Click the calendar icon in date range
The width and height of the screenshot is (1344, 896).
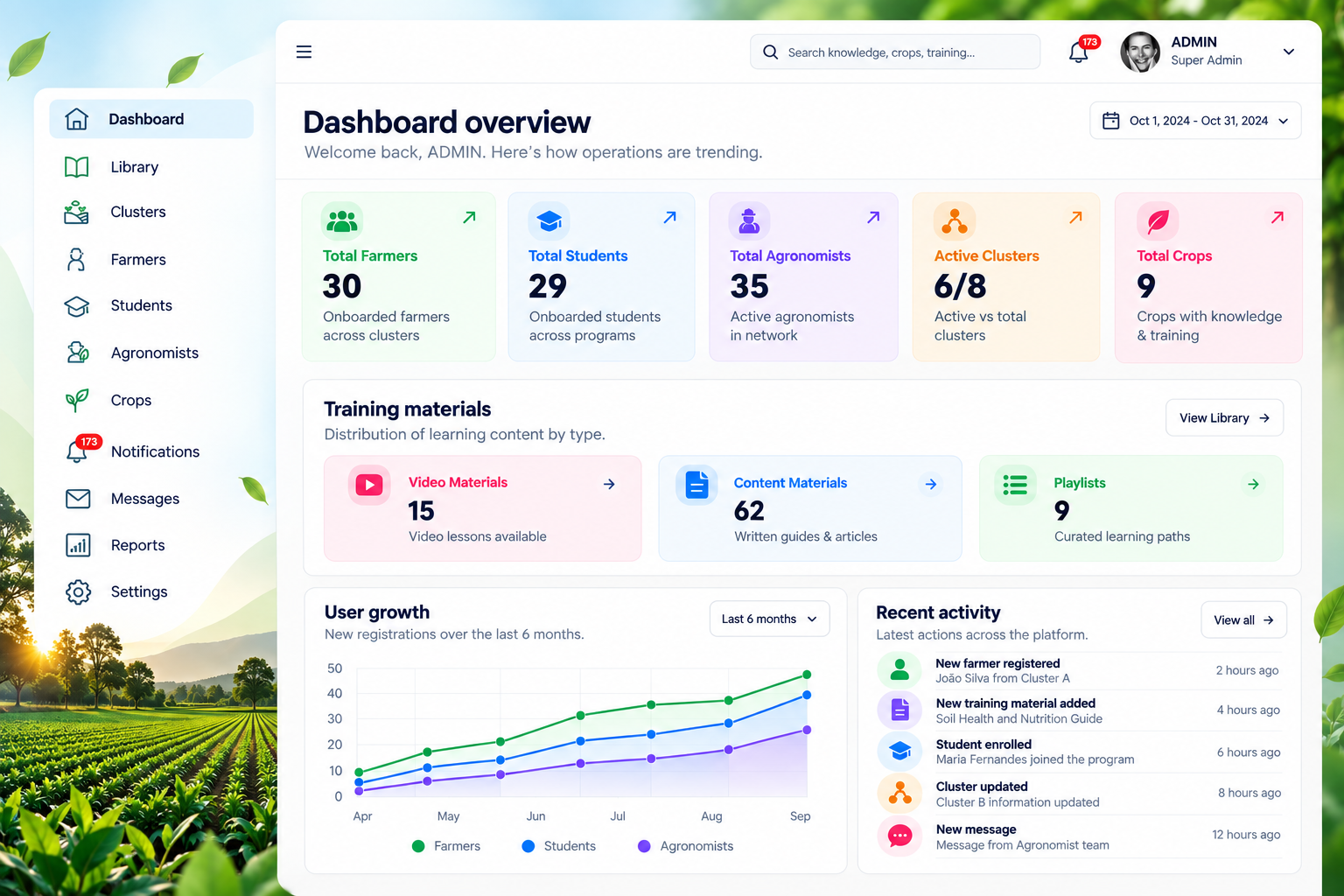(x=1110, y=121)
